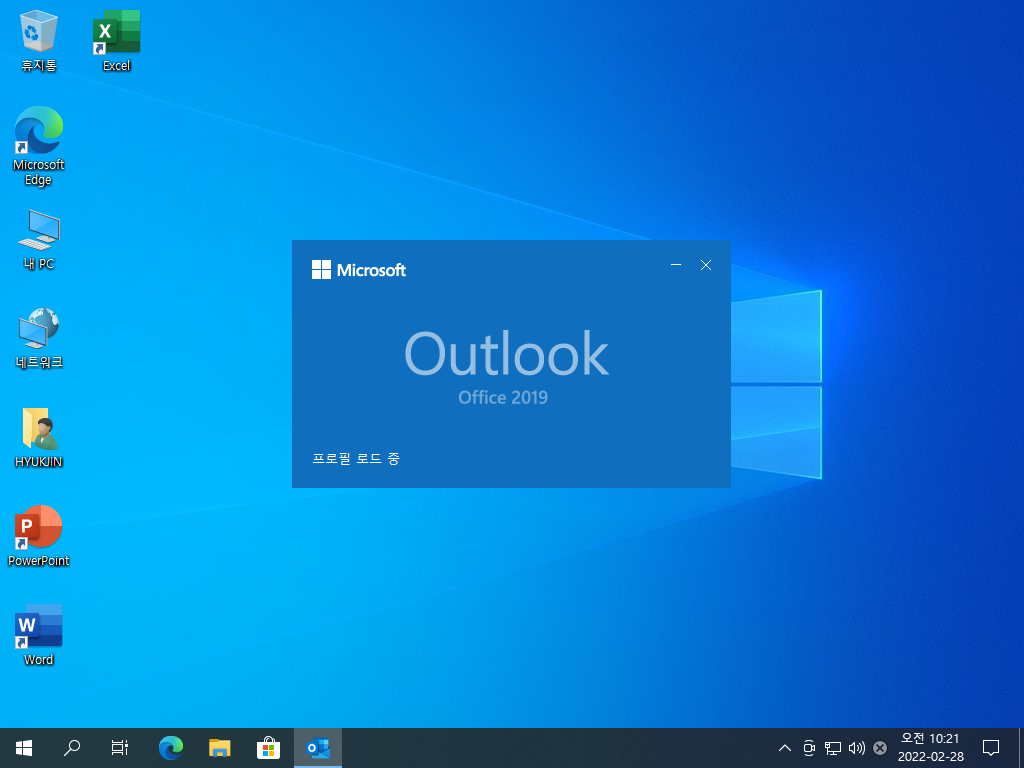
Task: Select the Microsoft Edge desktop shortcut
Action: click(x=39, y=146)
